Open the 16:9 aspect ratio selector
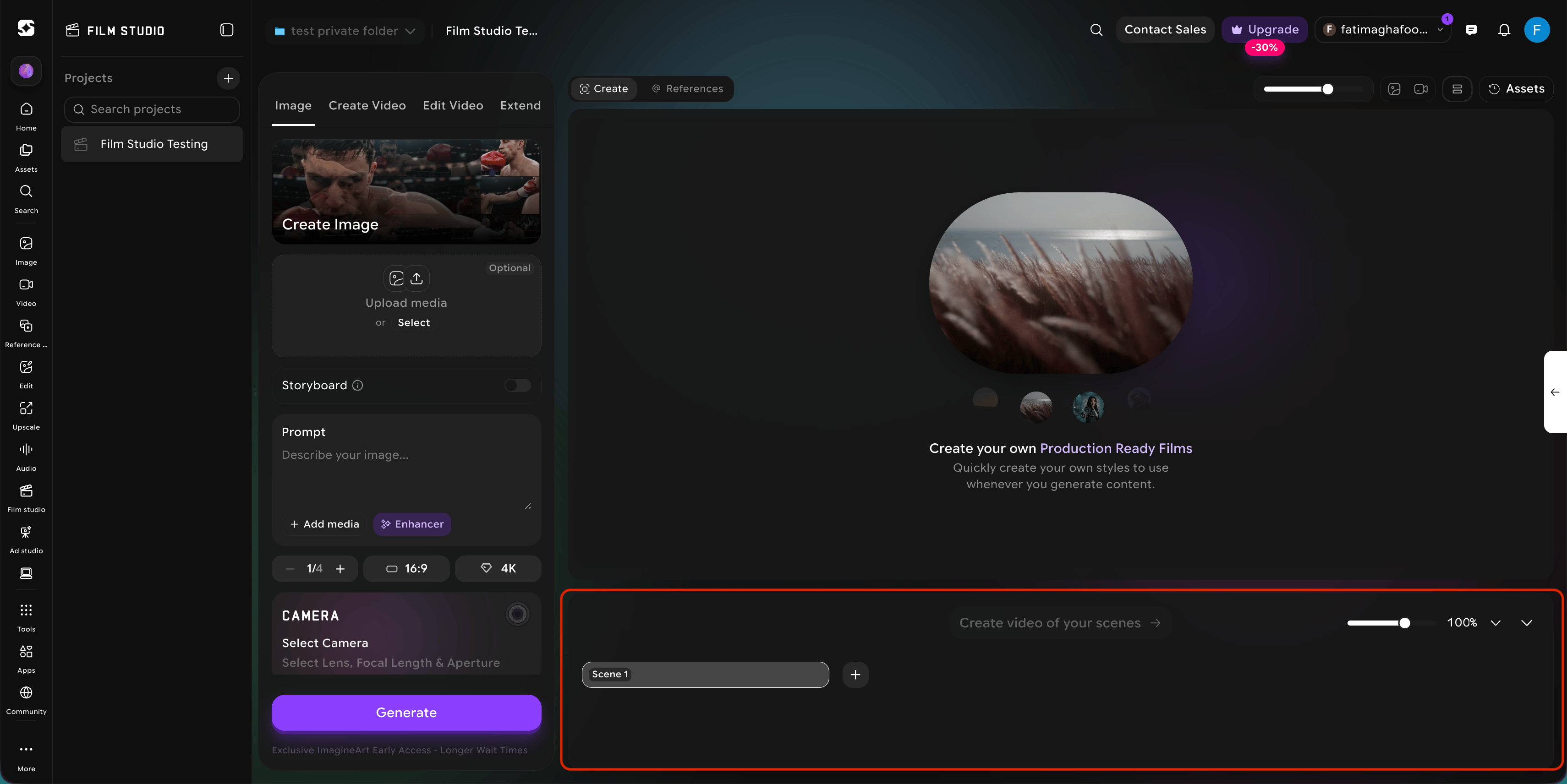 (406, 569)
